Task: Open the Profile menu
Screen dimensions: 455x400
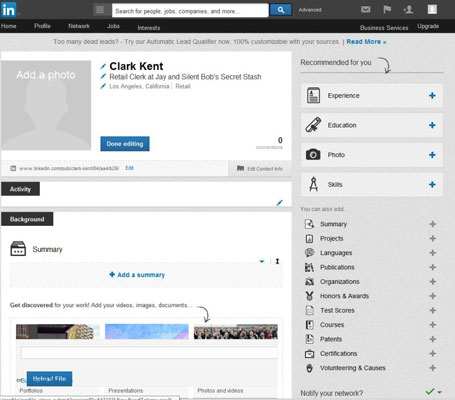Action: pos(42,26)
